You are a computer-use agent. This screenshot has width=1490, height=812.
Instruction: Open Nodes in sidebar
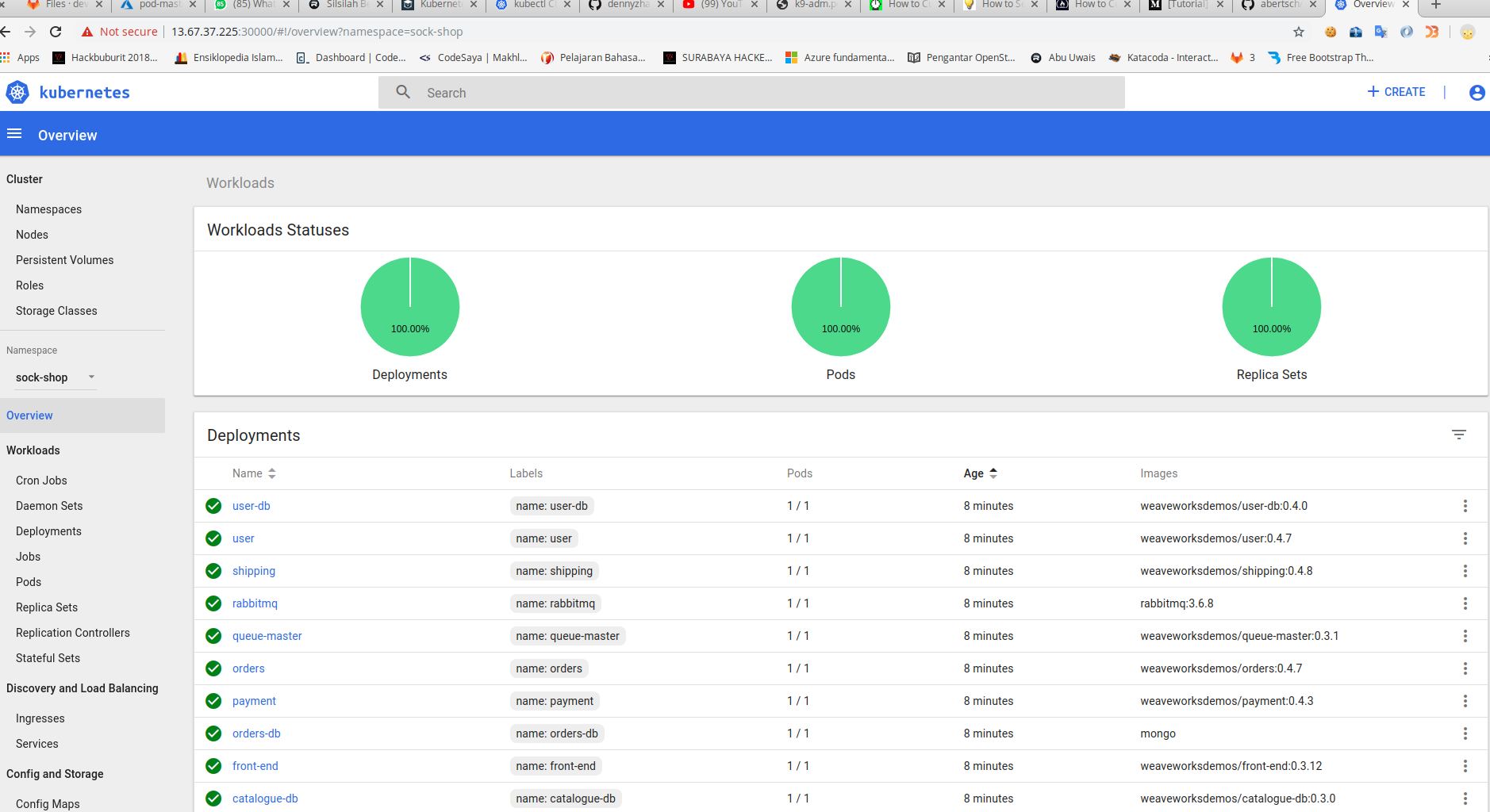[x=32, y=235]
